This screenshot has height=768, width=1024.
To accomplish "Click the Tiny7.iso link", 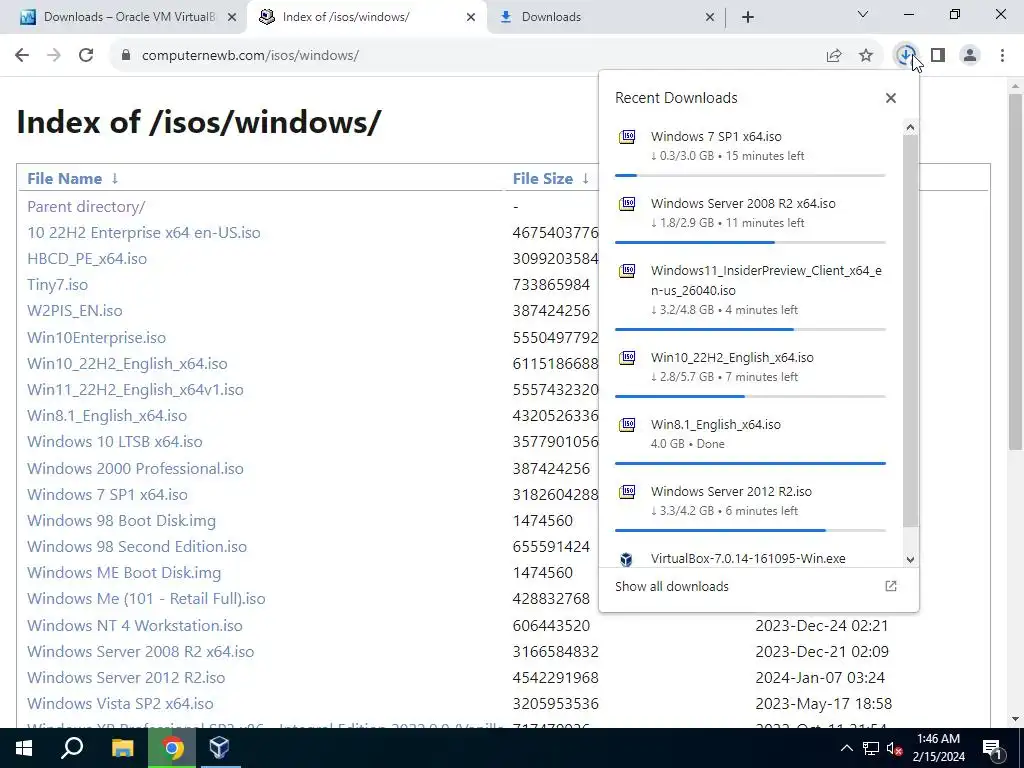I will pyautogui.click(x=57, y=285).
